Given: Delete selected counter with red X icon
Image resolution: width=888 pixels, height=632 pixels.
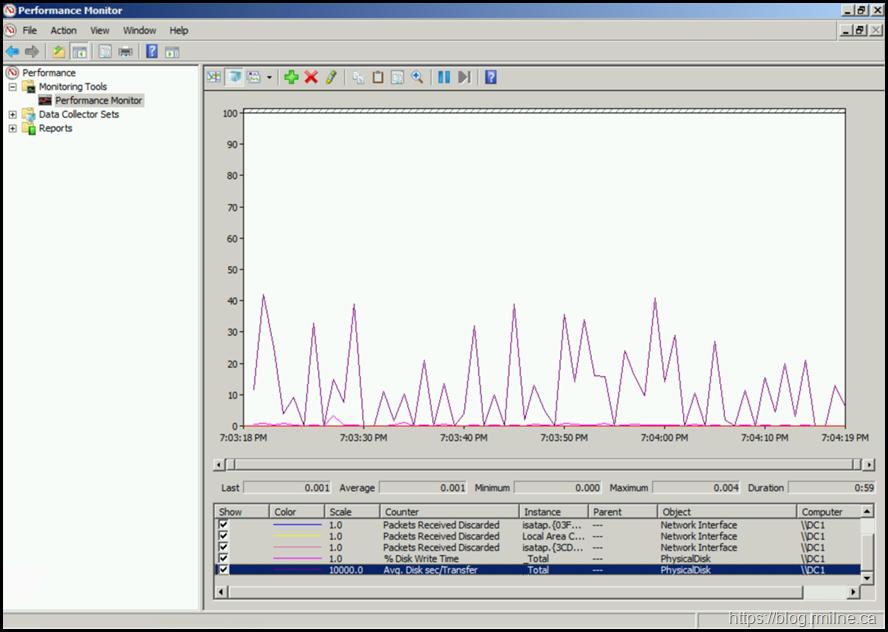Looking at the screenshot, I should (311, 77).
